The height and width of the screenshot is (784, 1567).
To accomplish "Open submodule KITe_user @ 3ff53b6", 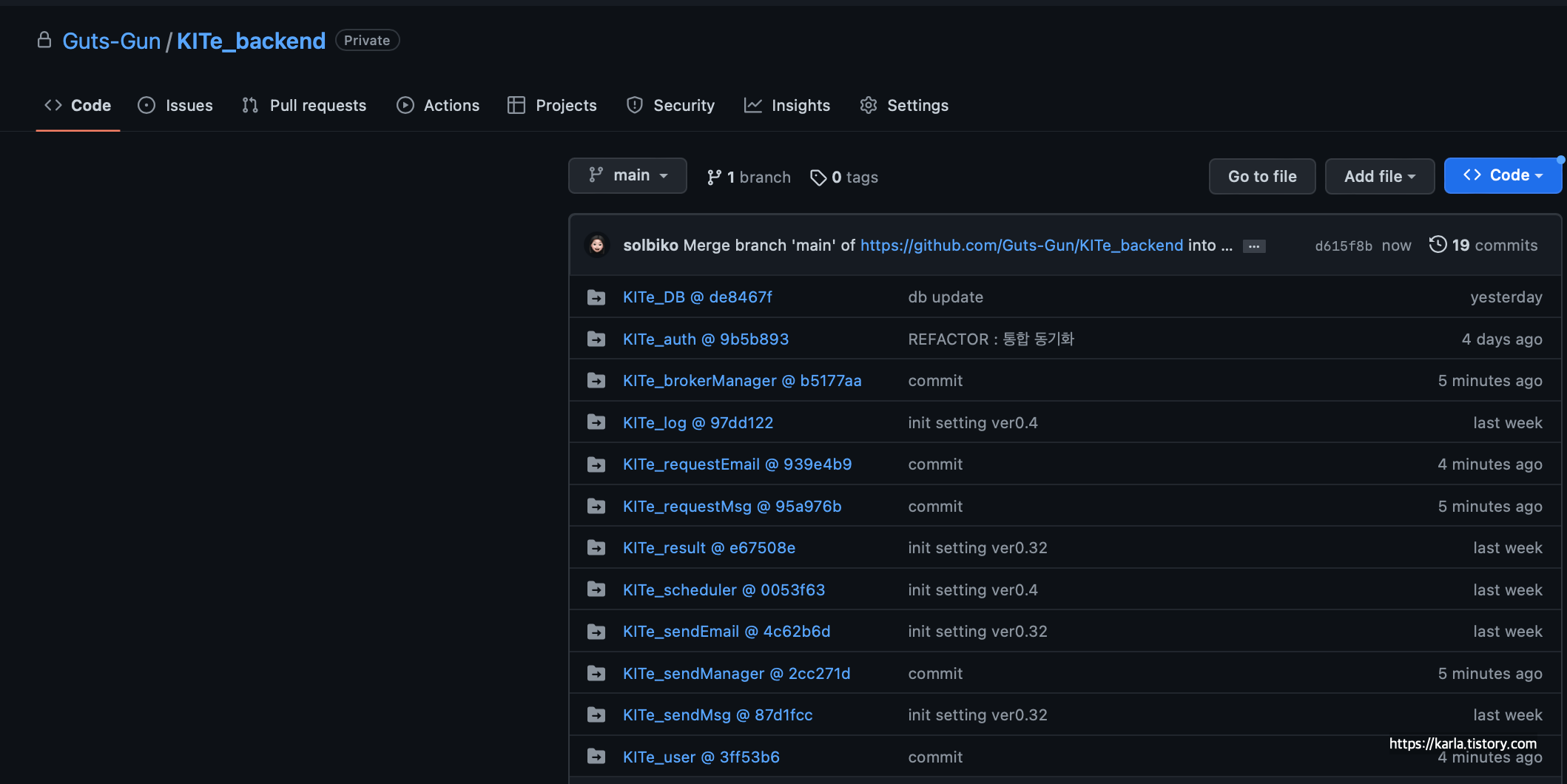I will coord(701,757).
